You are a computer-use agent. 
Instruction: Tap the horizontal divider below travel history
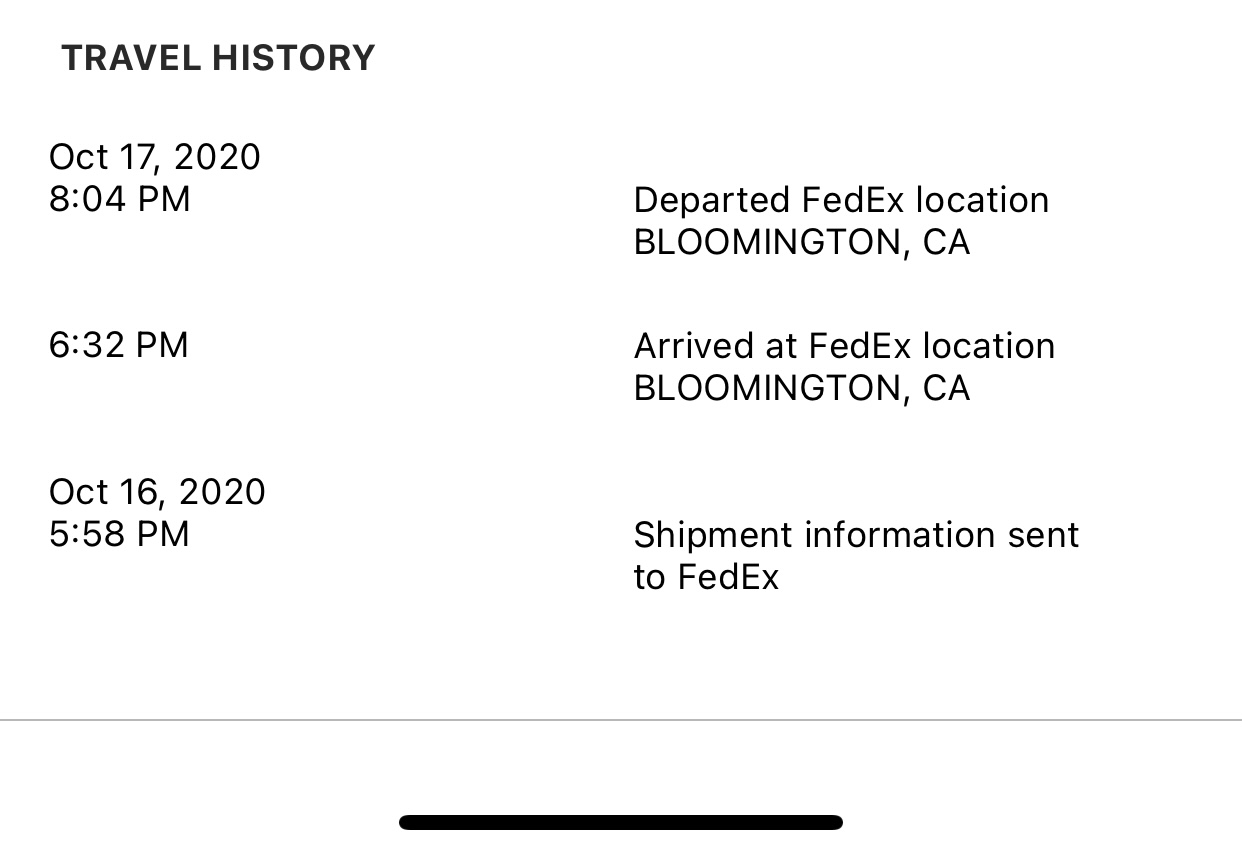[621, 719]
